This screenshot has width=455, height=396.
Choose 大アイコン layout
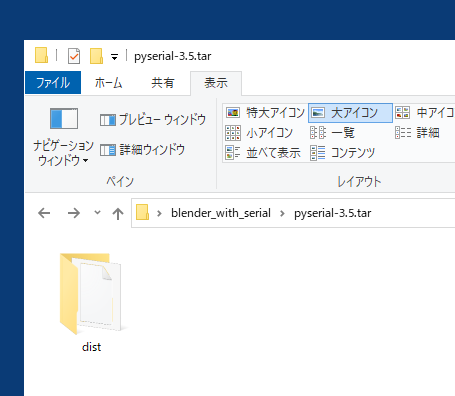[x=350, y=113]
